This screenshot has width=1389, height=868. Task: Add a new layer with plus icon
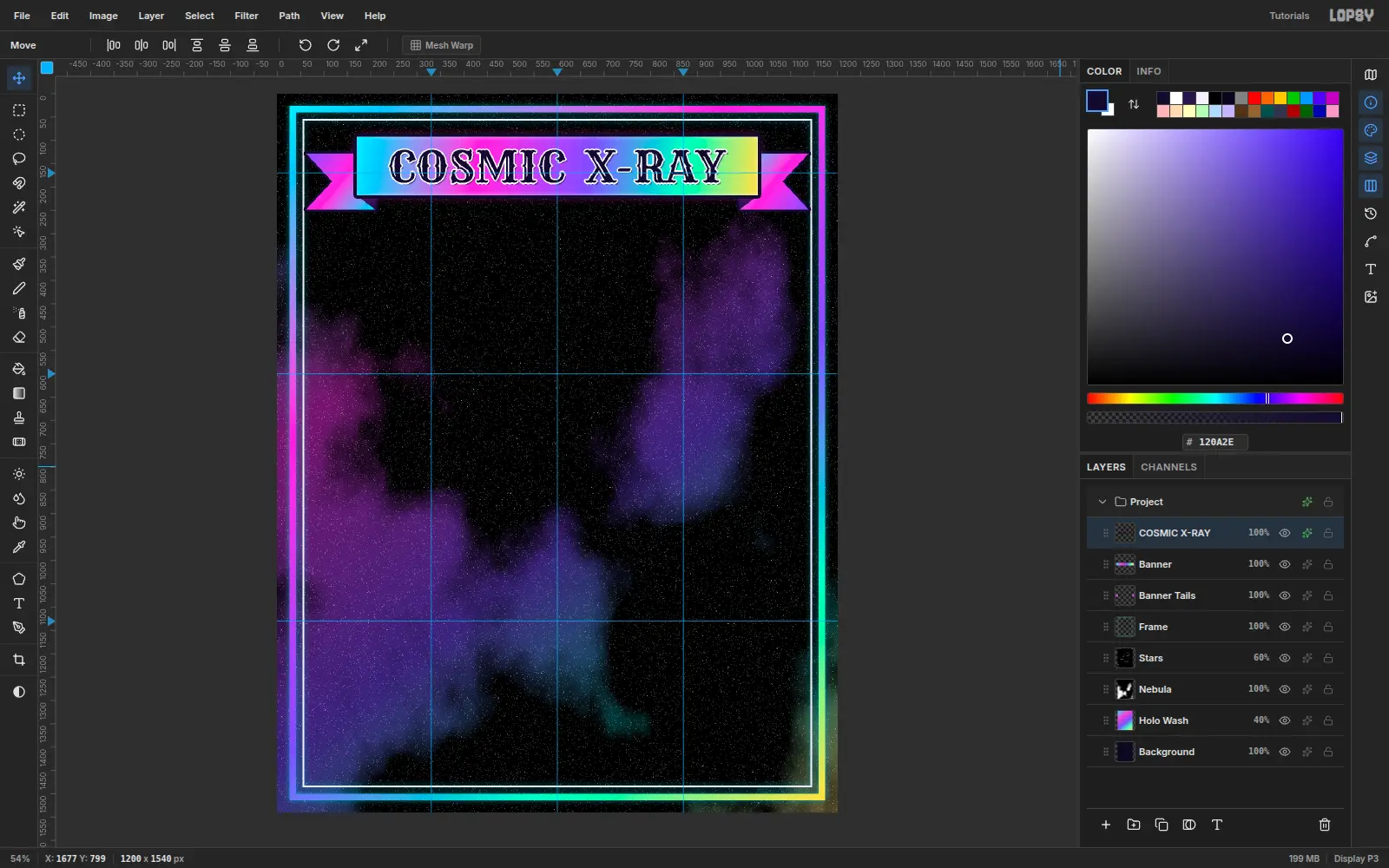1106,825
